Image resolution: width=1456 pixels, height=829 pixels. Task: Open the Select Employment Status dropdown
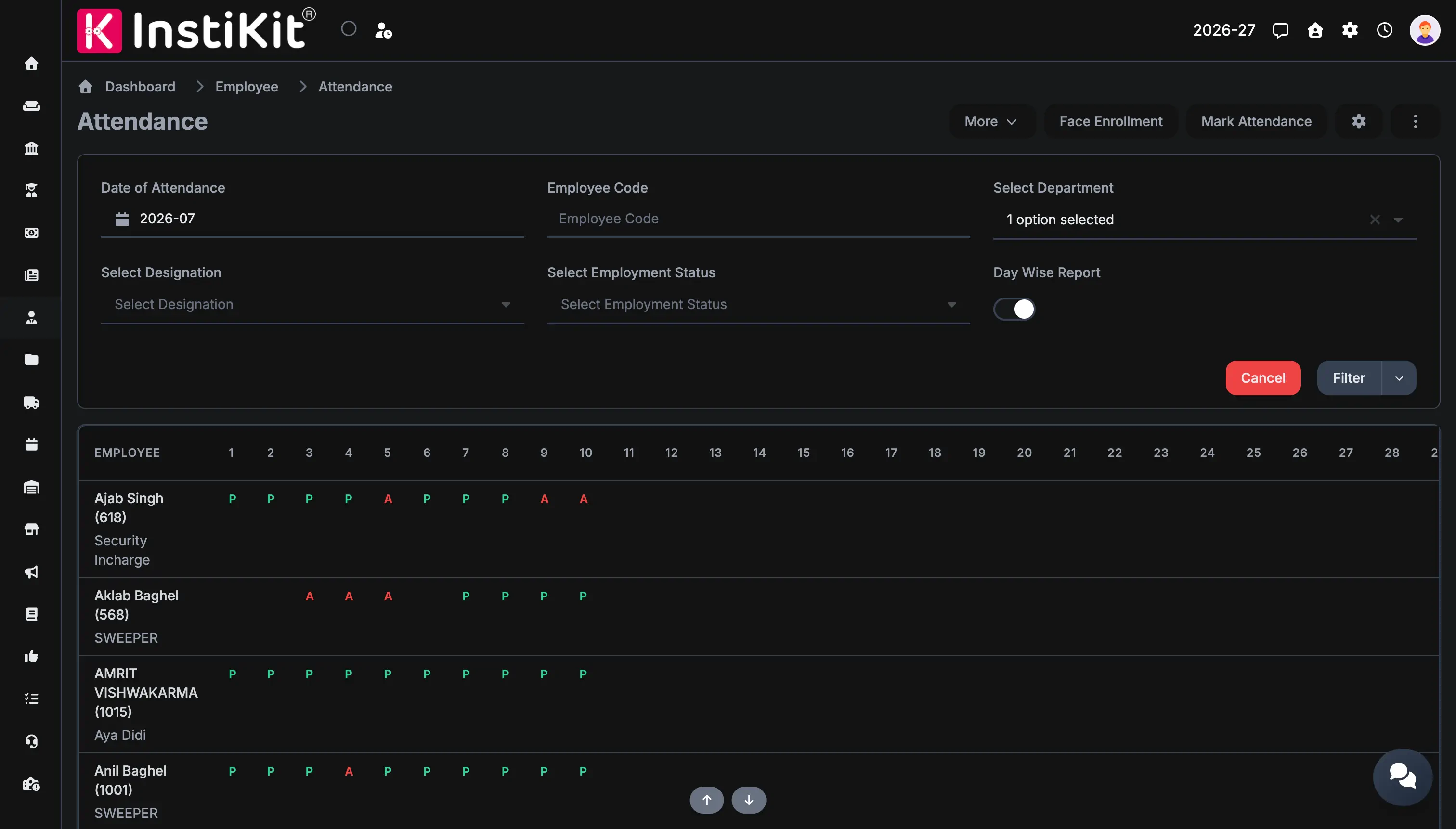(758, 305)
